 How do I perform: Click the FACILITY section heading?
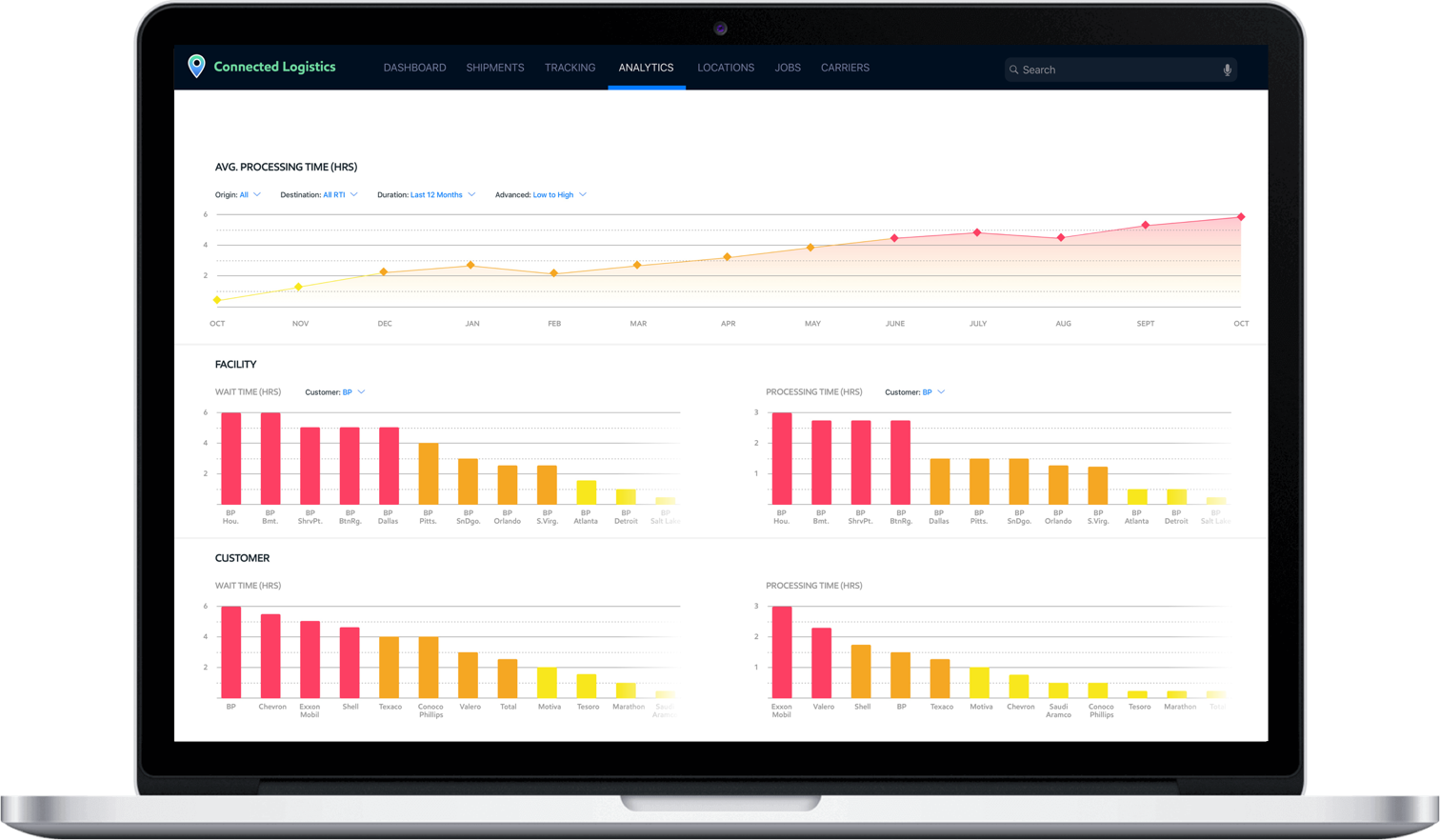click(235, 364)
